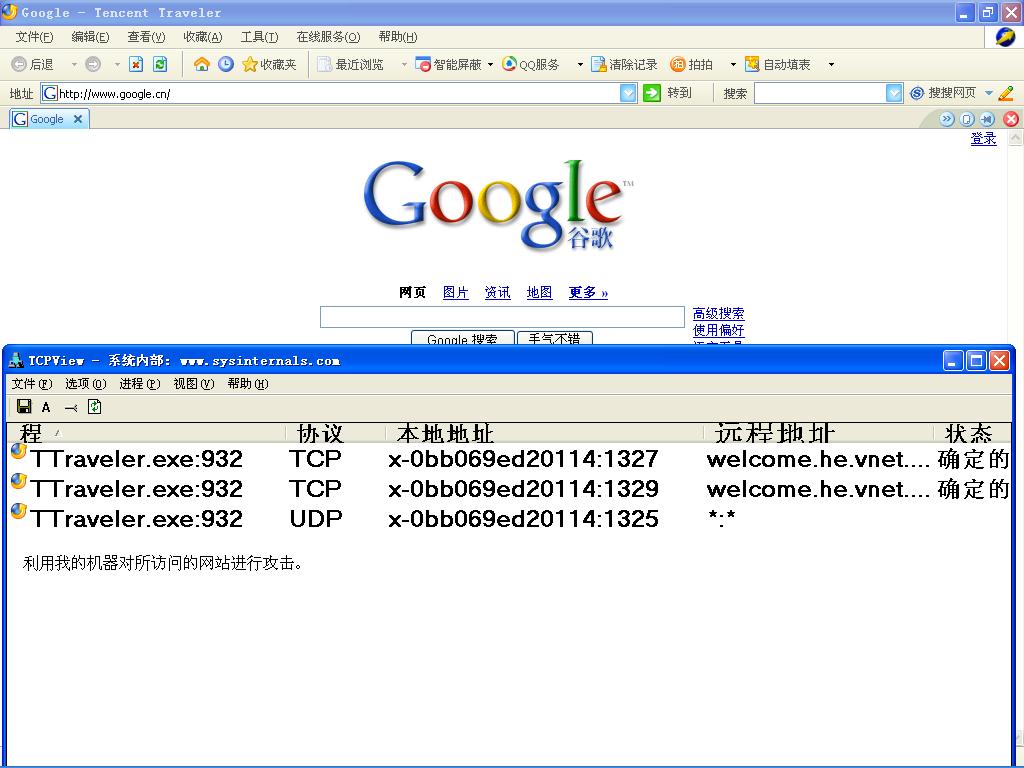Select the connection row with local port 1327
The image size is (1024, 768).
(509, 459)
